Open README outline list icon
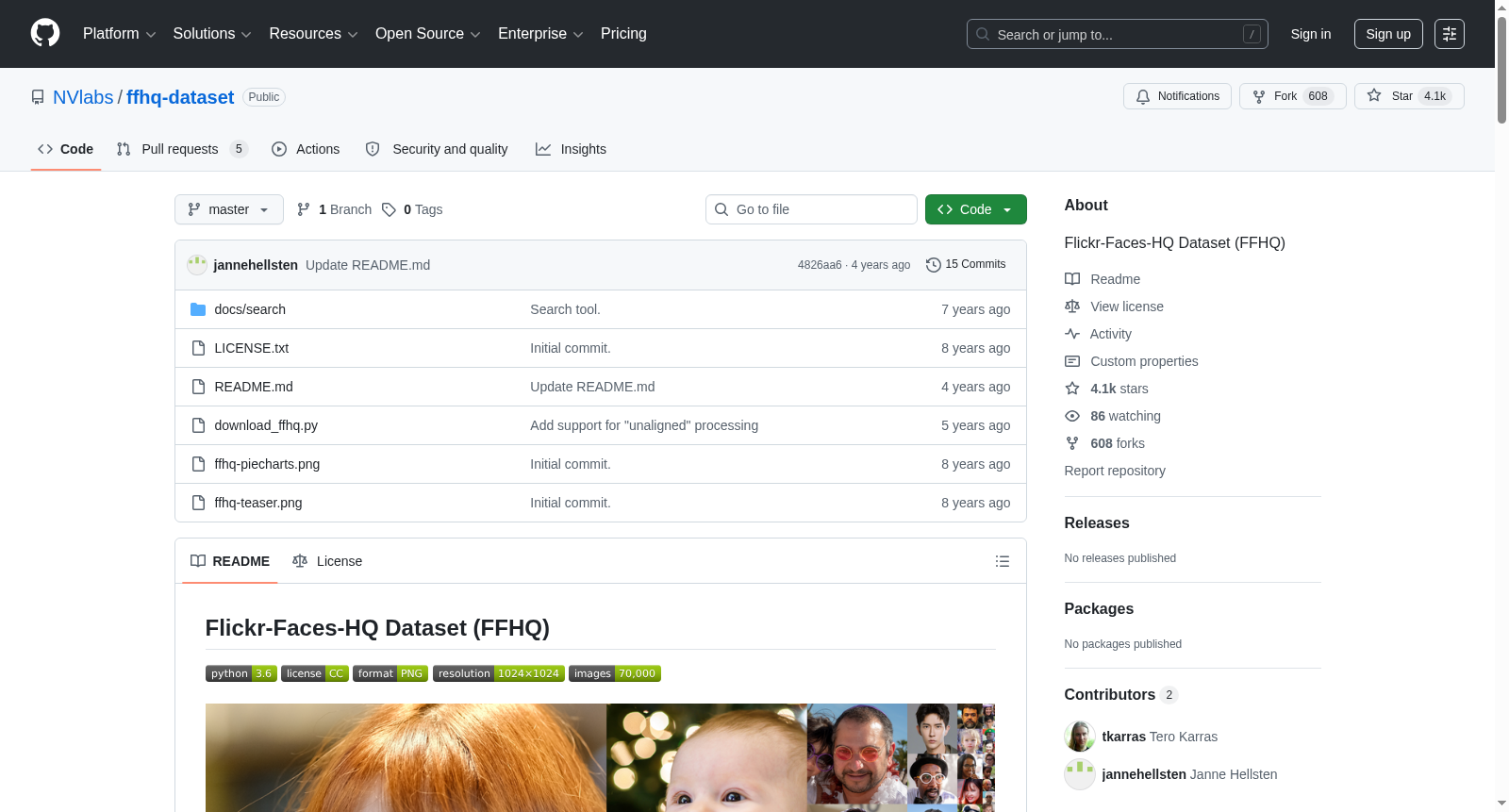 click(x=1003, y=561)
